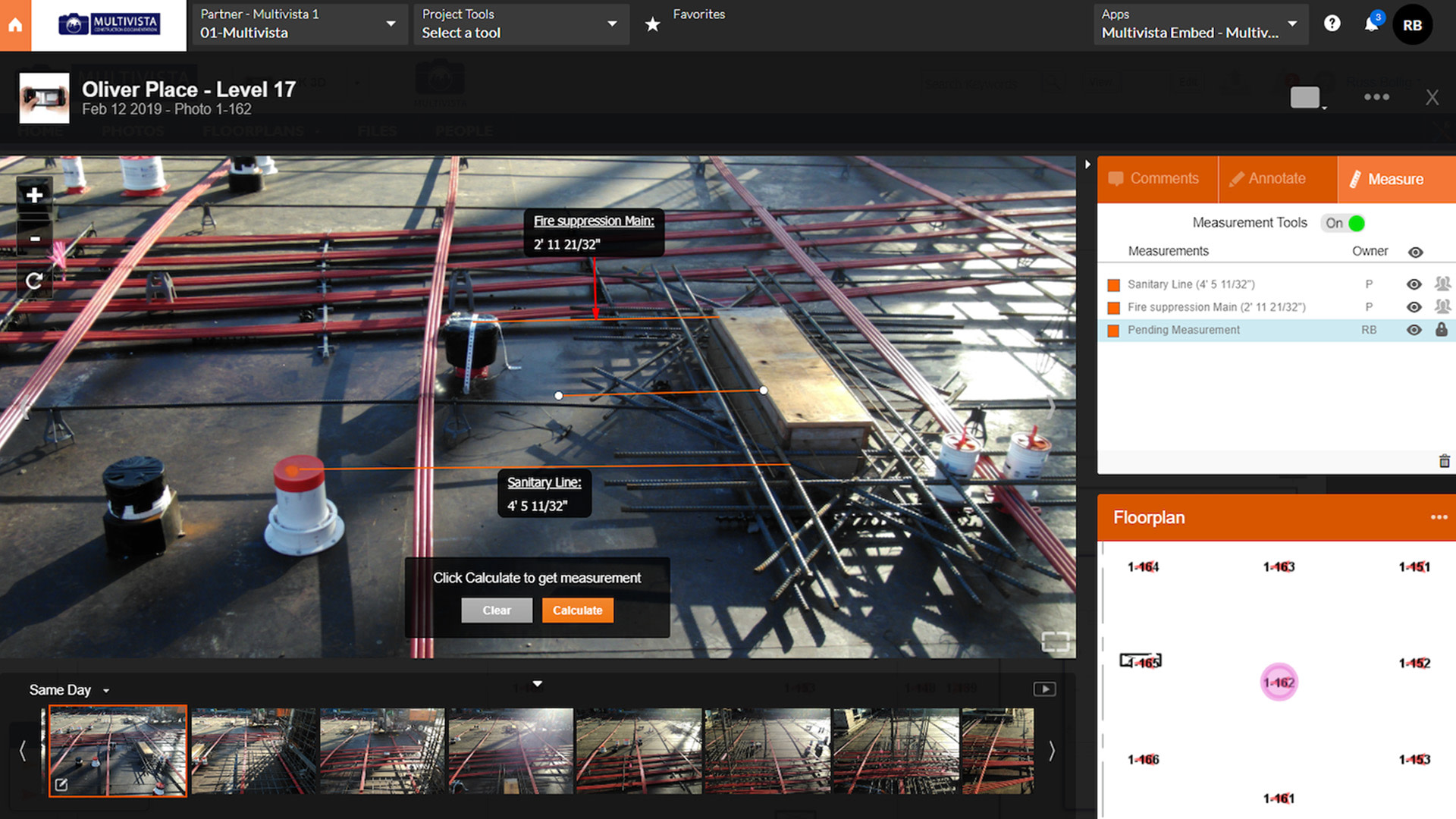The image size is (1456, 819).
Task: Open the help question mark icon
Action: coord(1332,24)
